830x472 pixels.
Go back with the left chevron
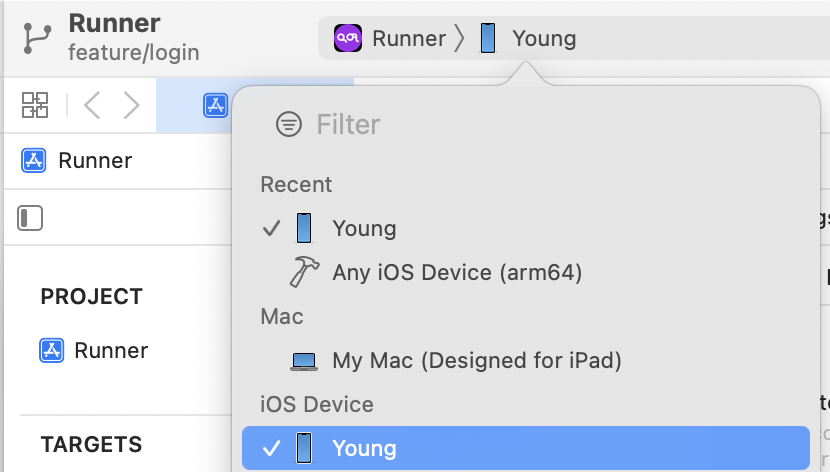[93, 105]
